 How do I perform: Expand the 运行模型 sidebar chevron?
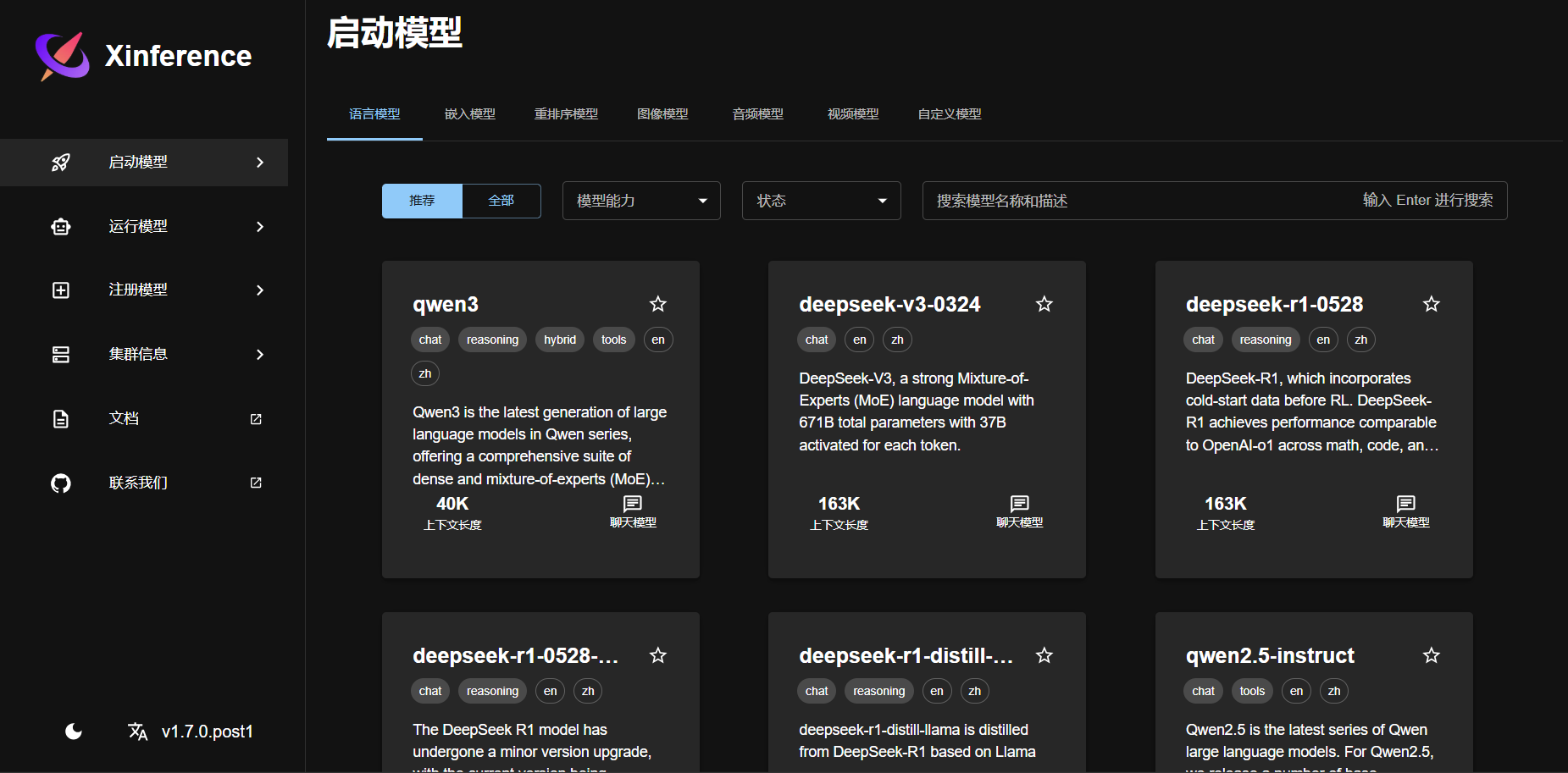pos(260,227)
